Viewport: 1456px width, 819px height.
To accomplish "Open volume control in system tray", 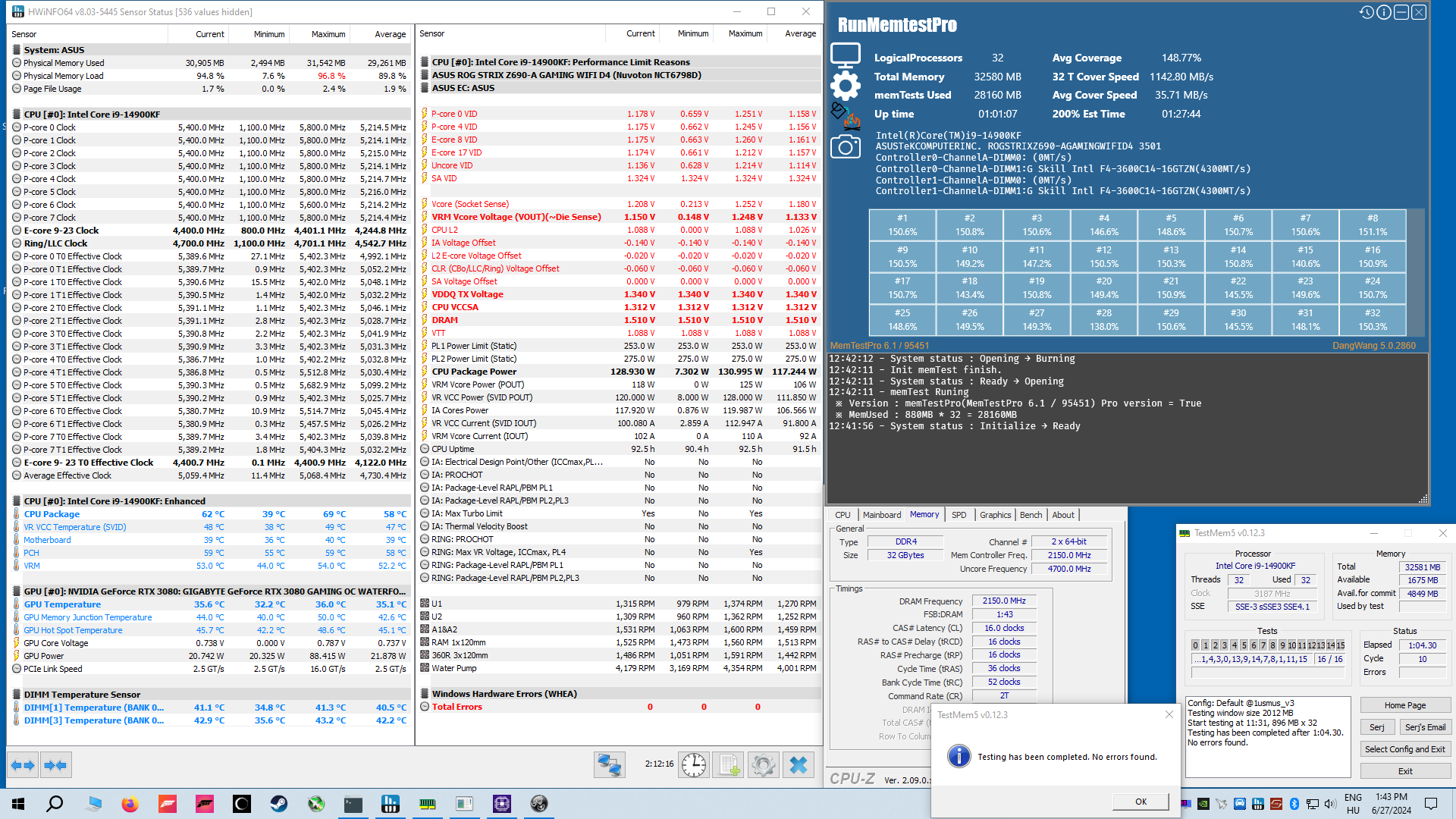I will click(x=1331, y=804).
